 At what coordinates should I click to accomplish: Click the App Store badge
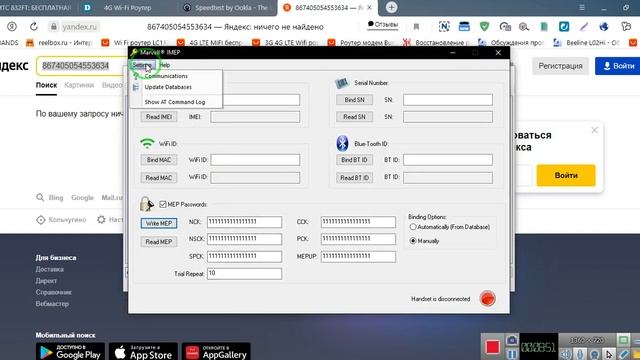pyautogui.click(x=143, y=352)
